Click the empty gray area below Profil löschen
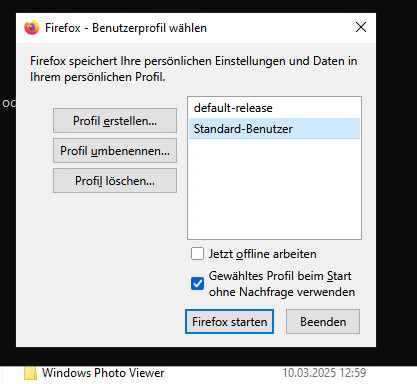Image resolution: width=417 pixels, height=384 pixels. pyautogui.click(x=115, y=250)
